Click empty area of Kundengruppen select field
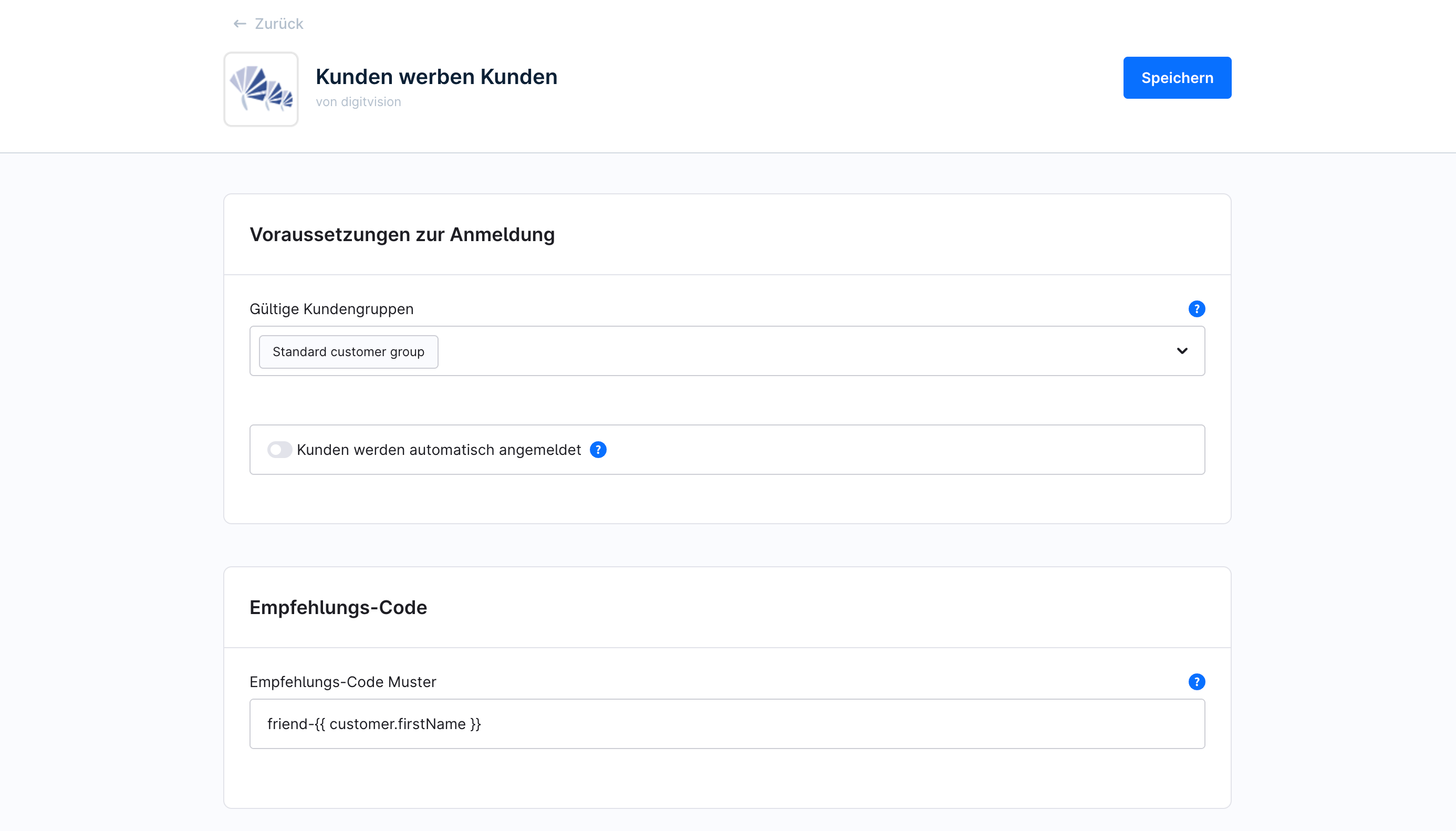The height and width of the screenshot is (831, 1456). (799, 351)
